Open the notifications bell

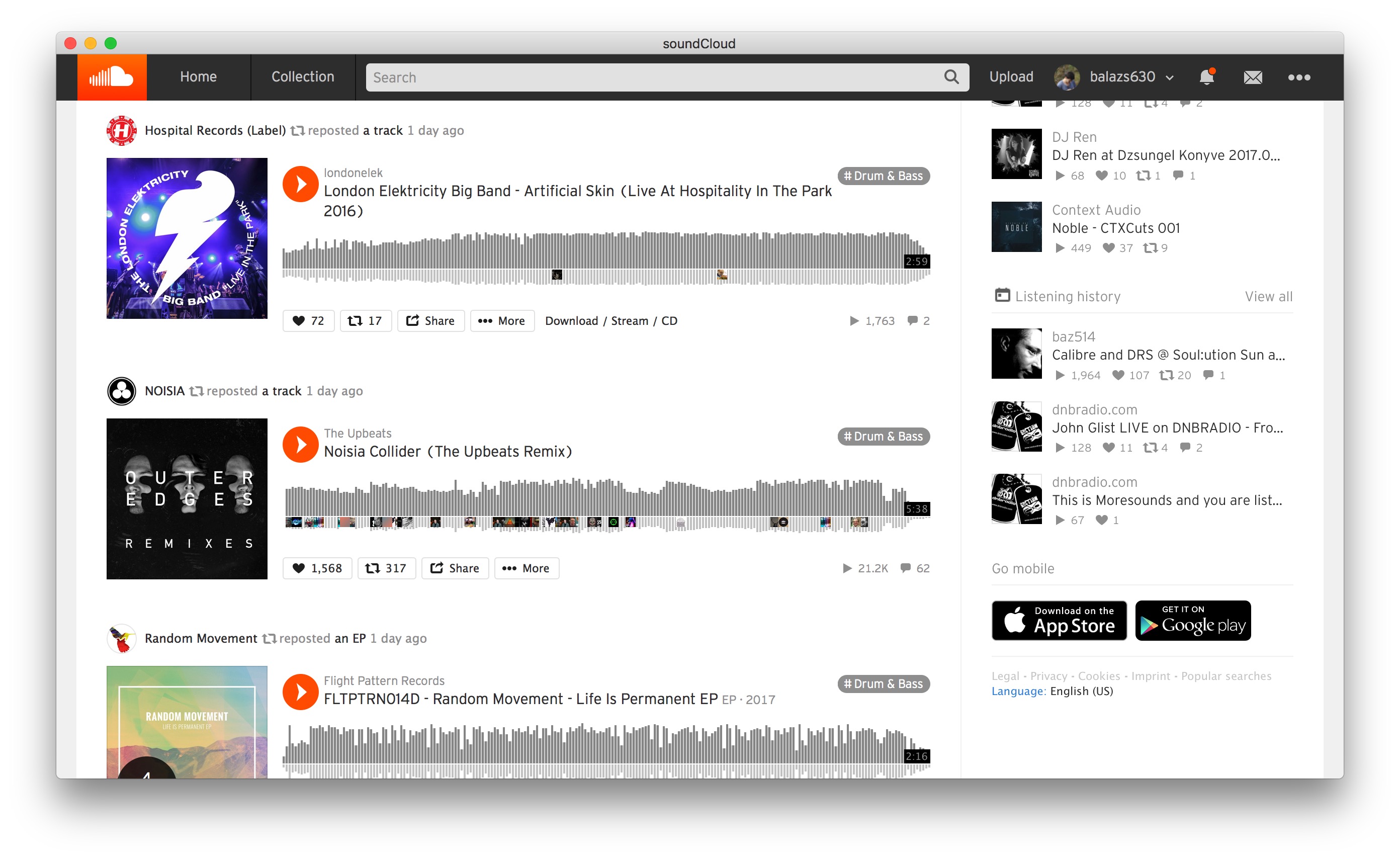click(x=1206, y=76)
